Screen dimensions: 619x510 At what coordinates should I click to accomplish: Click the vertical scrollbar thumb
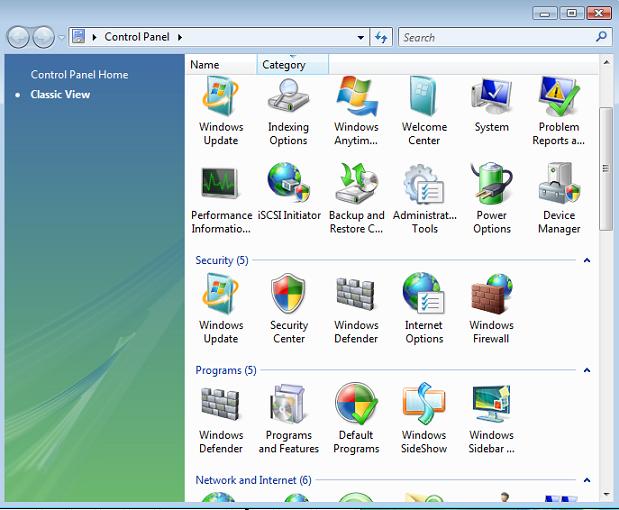(606, 169)
